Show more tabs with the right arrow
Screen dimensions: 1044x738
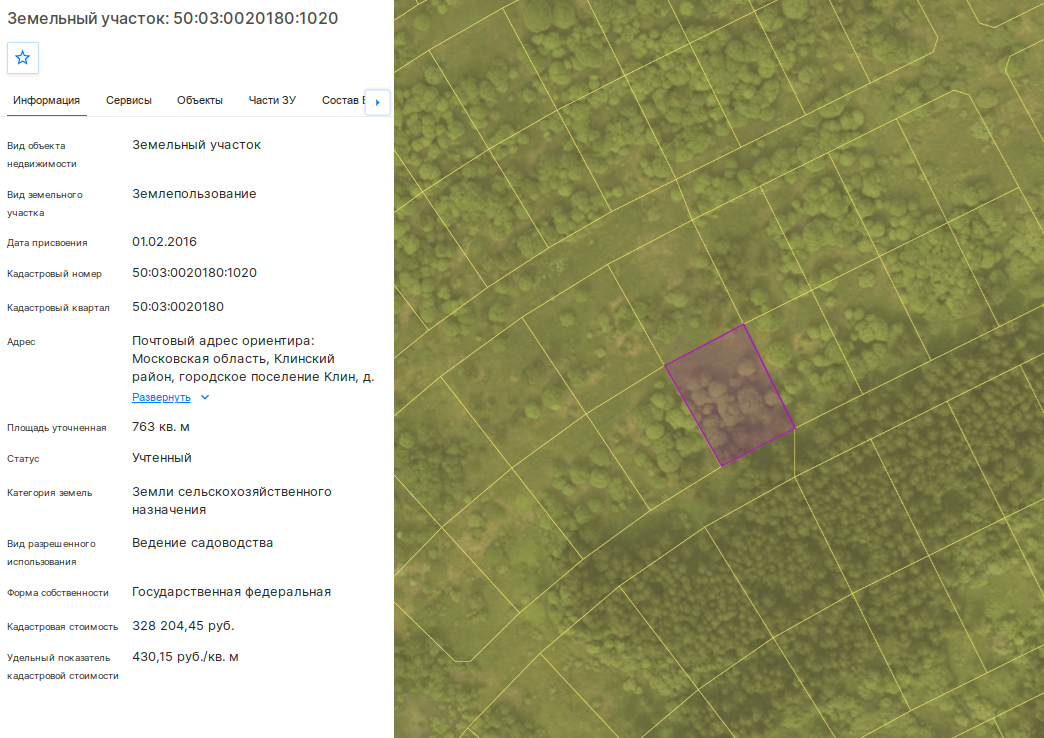pos(378,103)
